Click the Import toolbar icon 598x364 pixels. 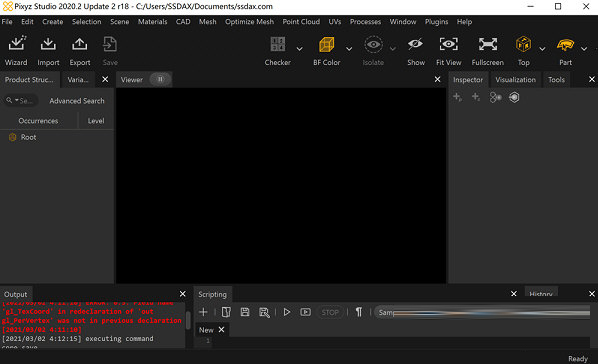coord(48,44)
